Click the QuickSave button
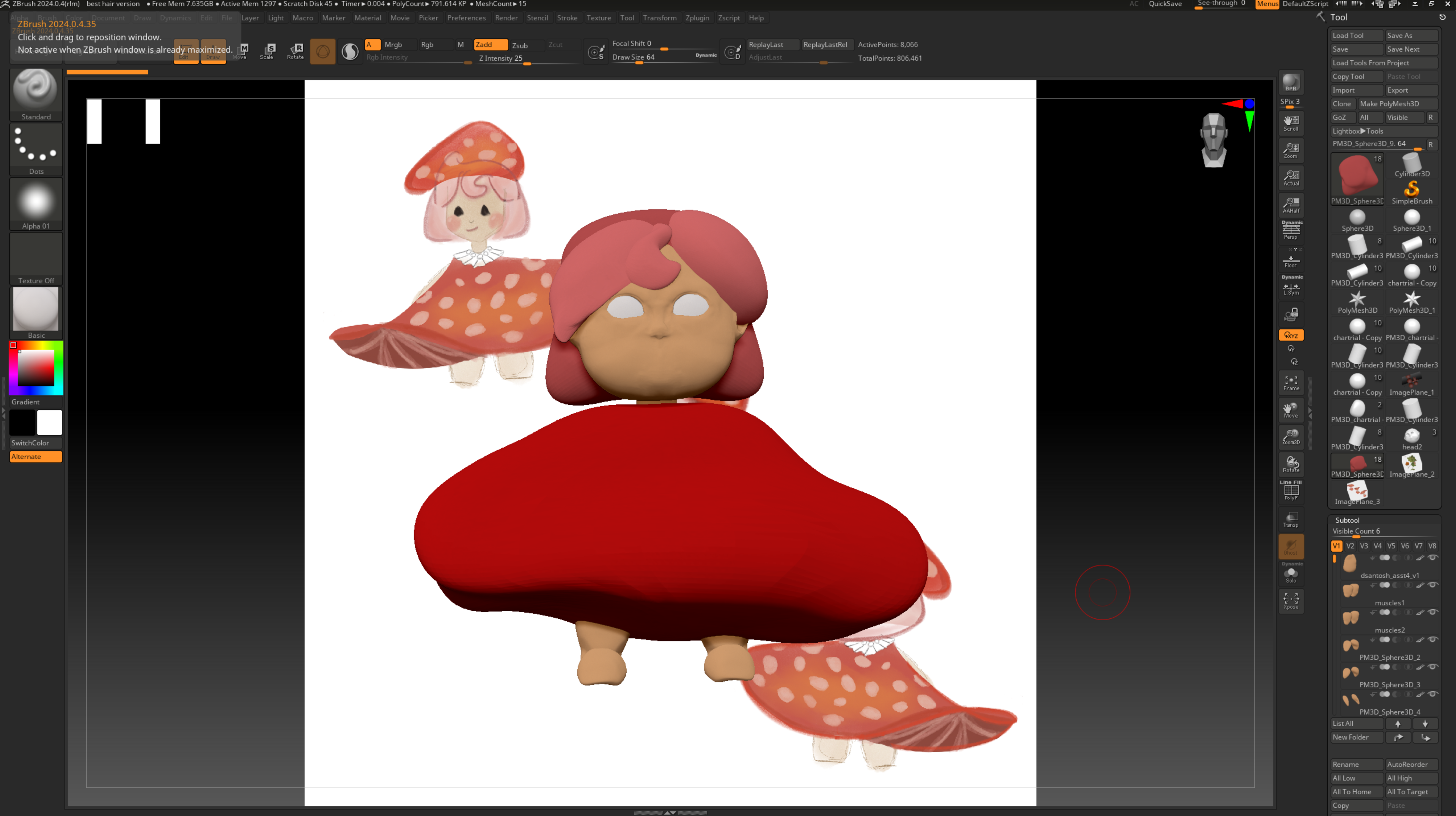This screenshot has width=1456, height=816. click(x=1165, y=4)
